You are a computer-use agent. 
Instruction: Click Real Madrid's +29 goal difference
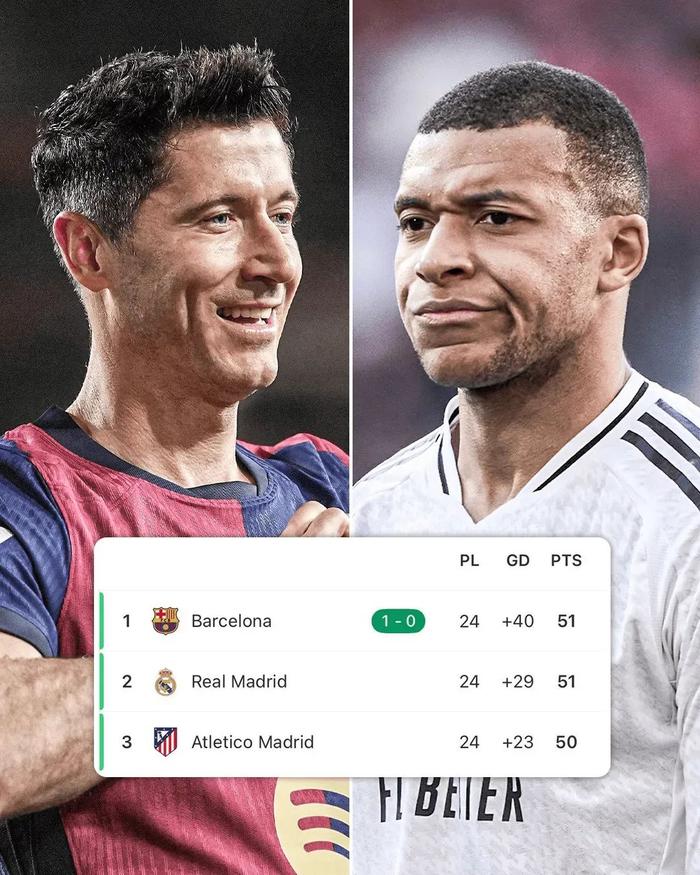(x=518, y=681)
